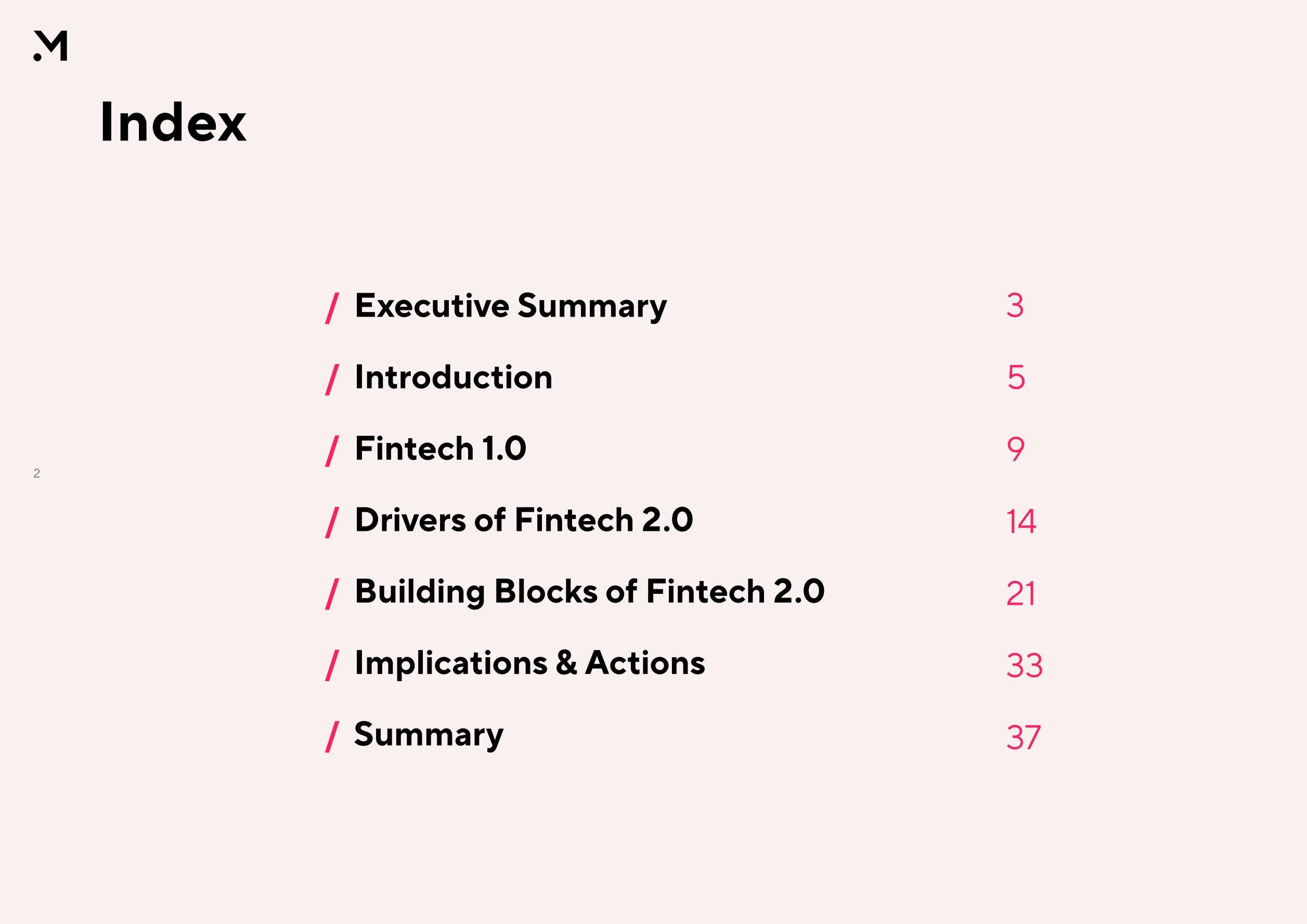Click page number 33 in the index
This screenshot has height=924, width=1307.
(x=1025, y=665)
